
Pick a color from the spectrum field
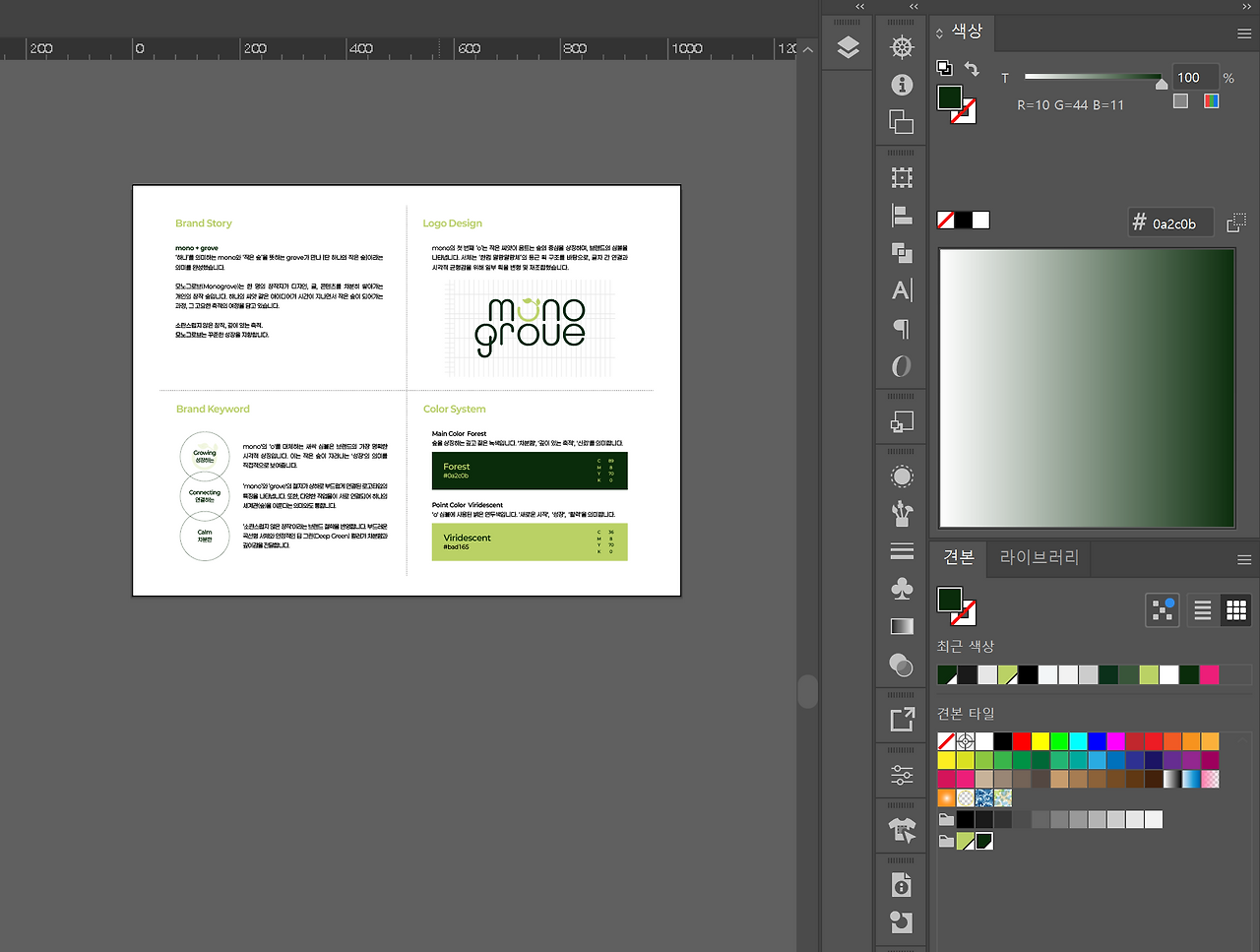(1087, 388)
